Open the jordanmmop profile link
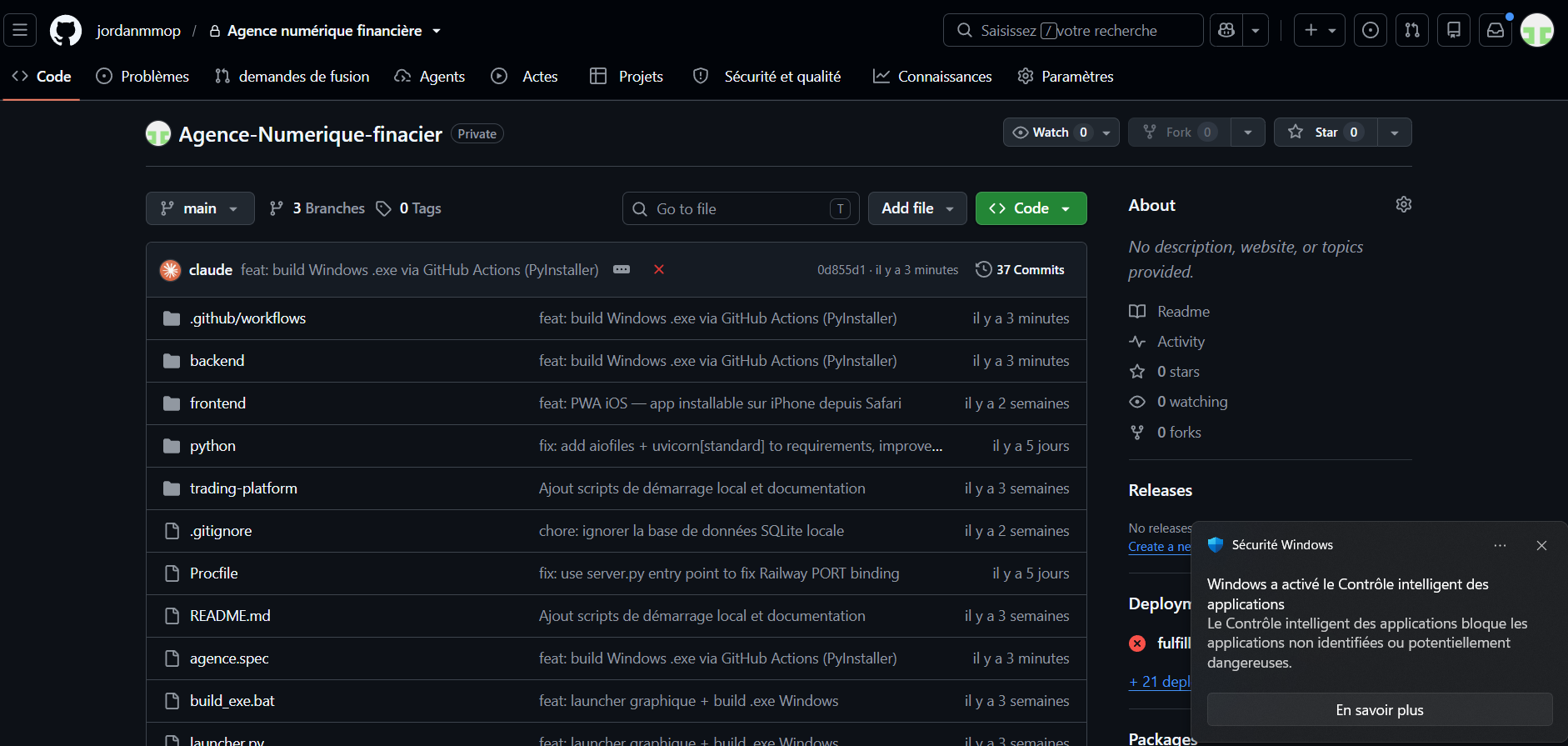Screen dimensions: 1568x746 pos(138,31)
